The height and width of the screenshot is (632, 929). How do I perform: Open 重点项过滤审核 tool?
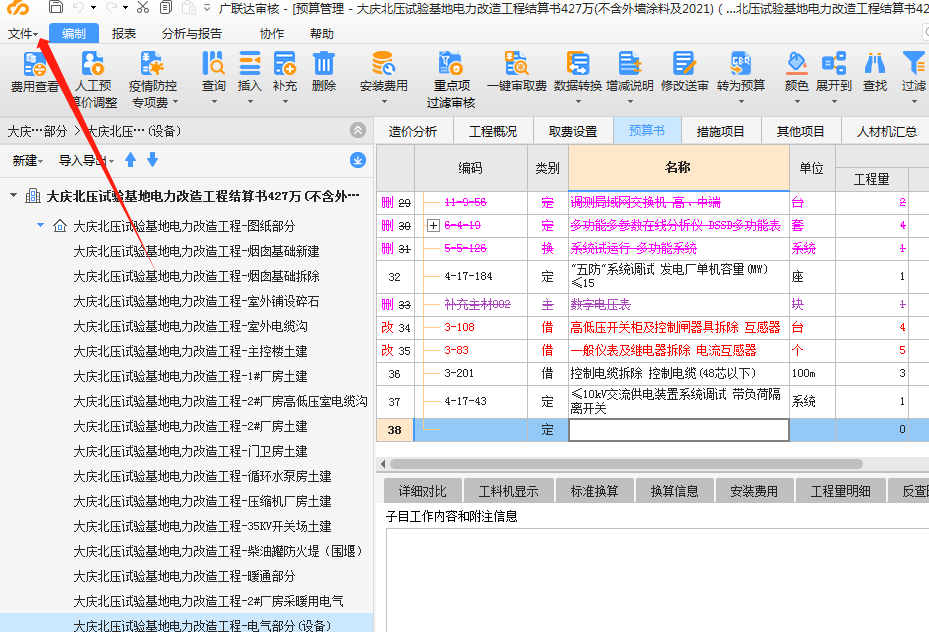pyautogui.click(x=451, y=80)
